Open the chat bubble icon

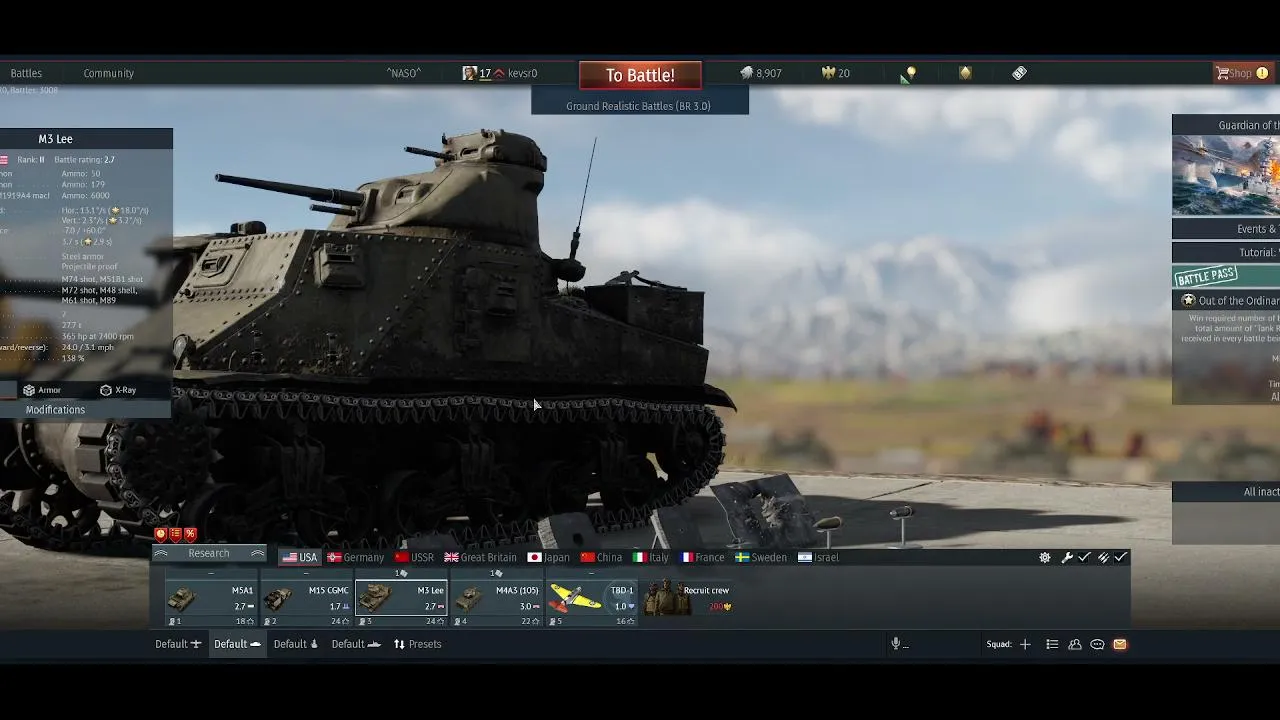pyautogui.click(x=1097, y=644)
